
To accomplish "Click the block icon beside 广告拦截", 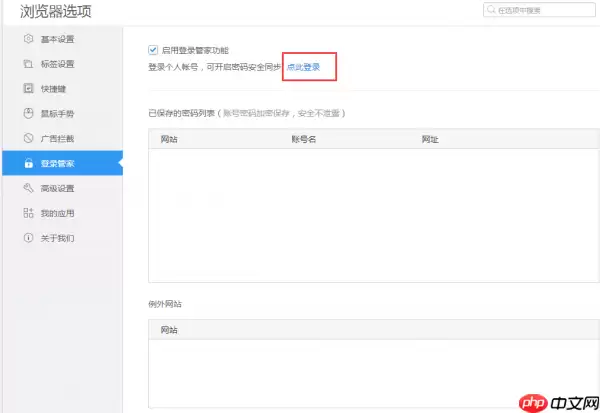I will [28, 138].
